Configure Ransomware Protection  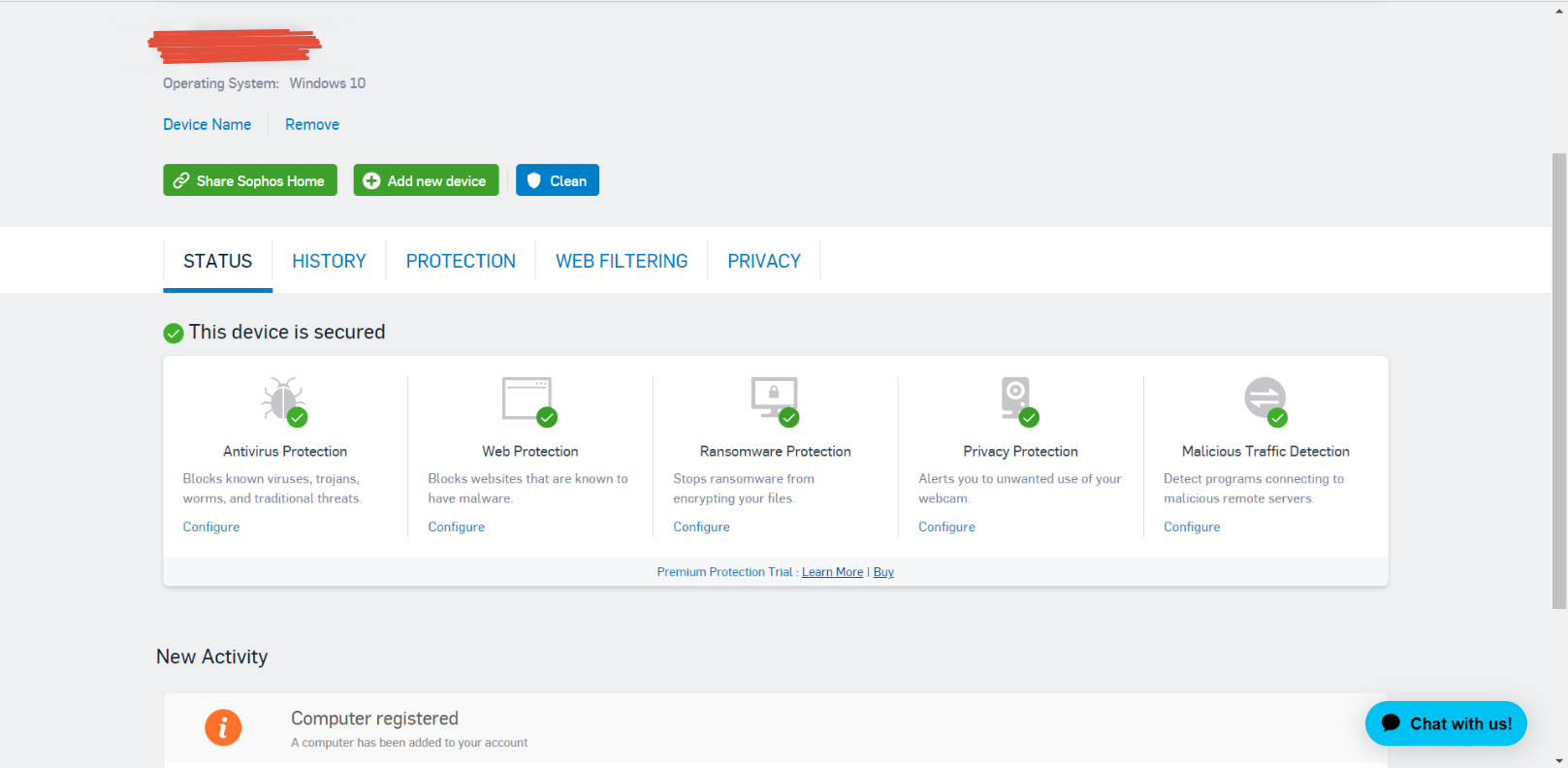[x=702, y=527]
